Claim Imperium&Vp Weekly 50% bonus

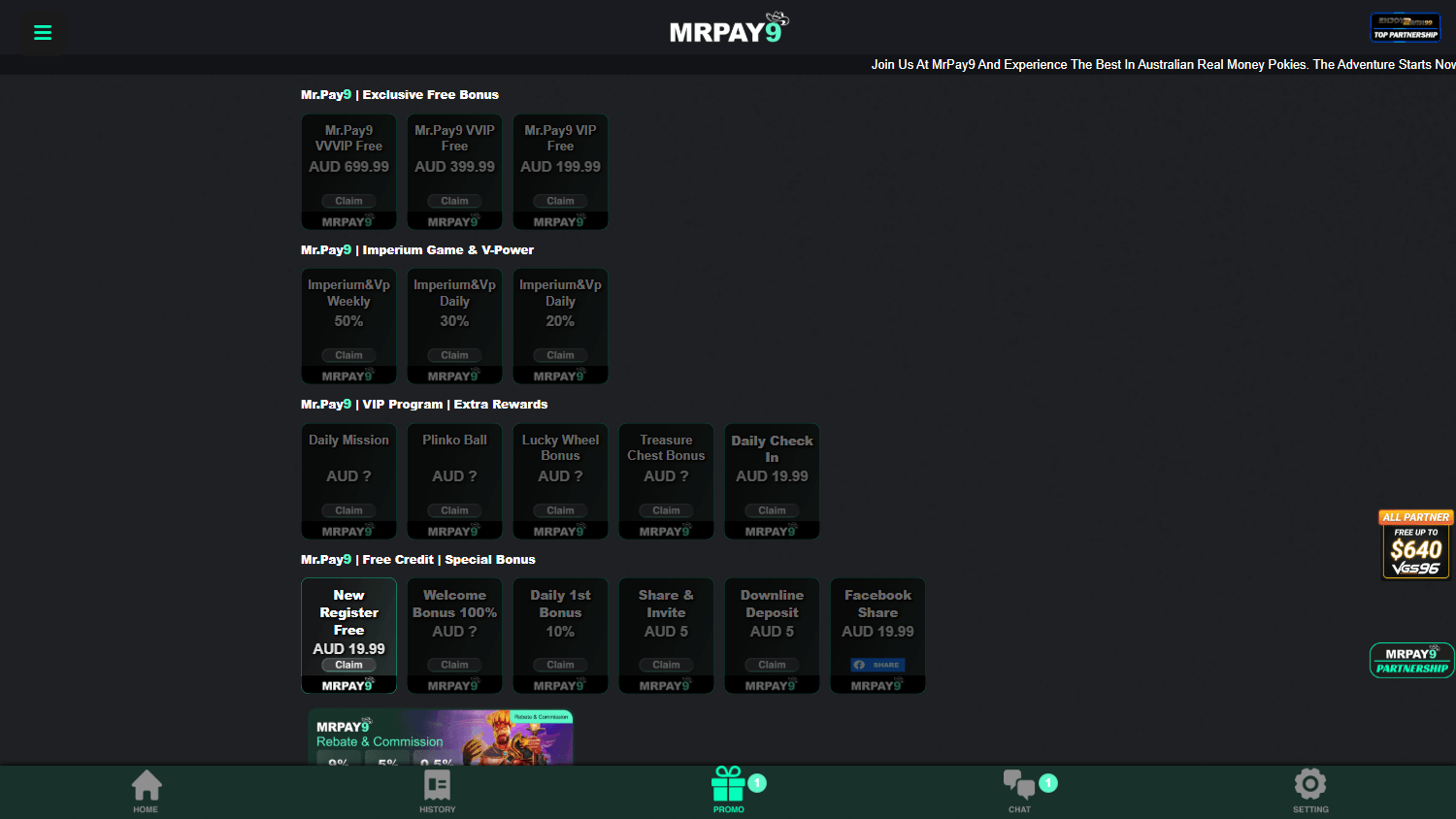click(348, 355)
